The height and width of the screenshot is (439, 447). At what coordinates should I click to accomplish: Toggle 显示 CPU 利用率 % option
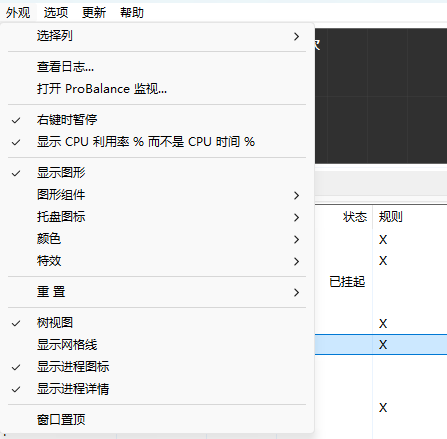coord(157,142)
